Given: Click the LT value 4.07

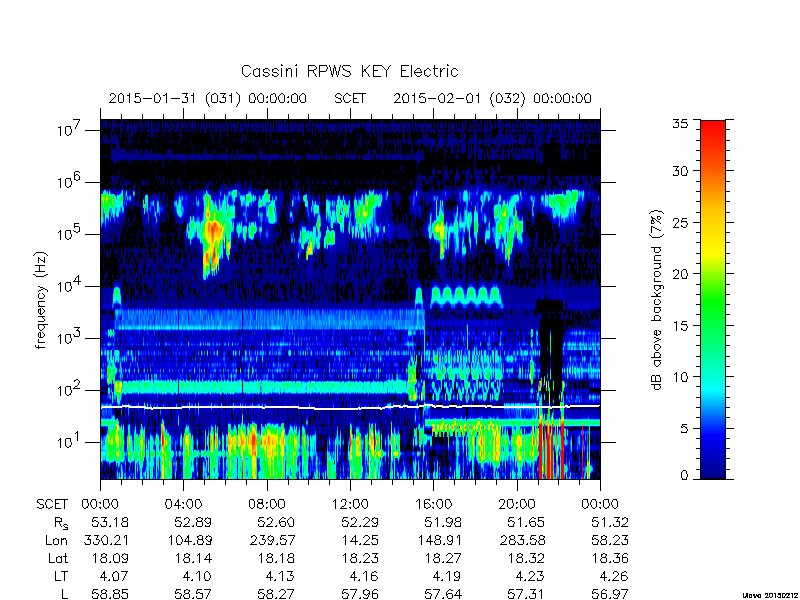Looking at the screenshot, I should coord(113,577).
